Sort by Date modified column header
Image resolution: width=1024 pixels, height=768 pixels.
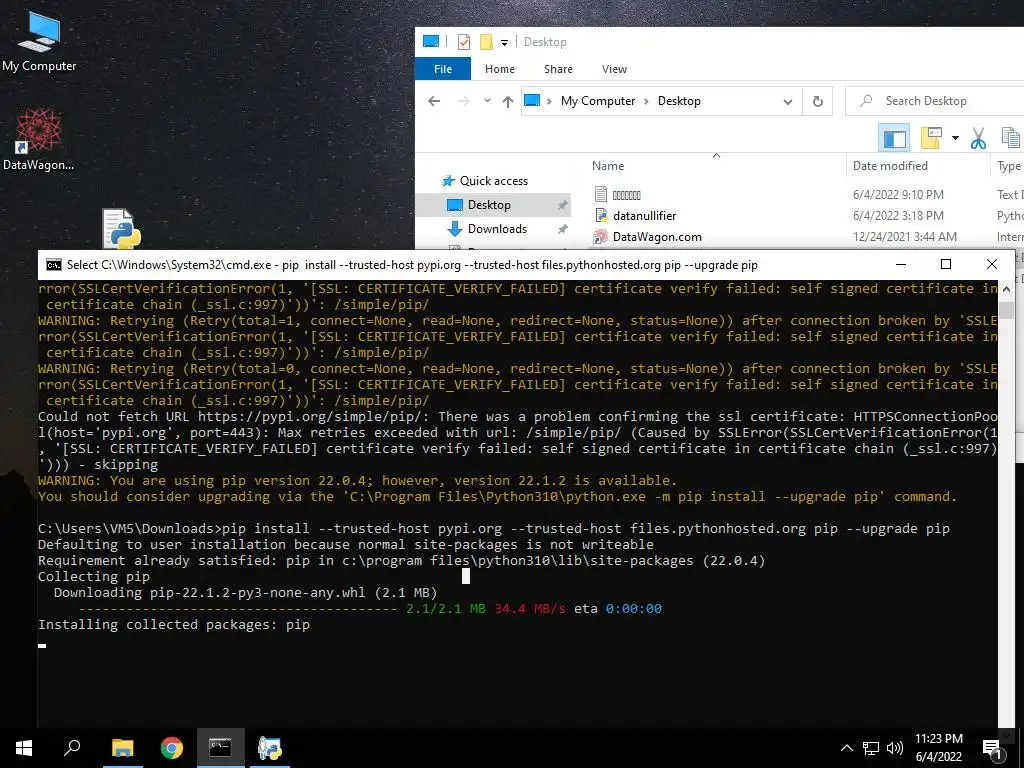point(890,166)
